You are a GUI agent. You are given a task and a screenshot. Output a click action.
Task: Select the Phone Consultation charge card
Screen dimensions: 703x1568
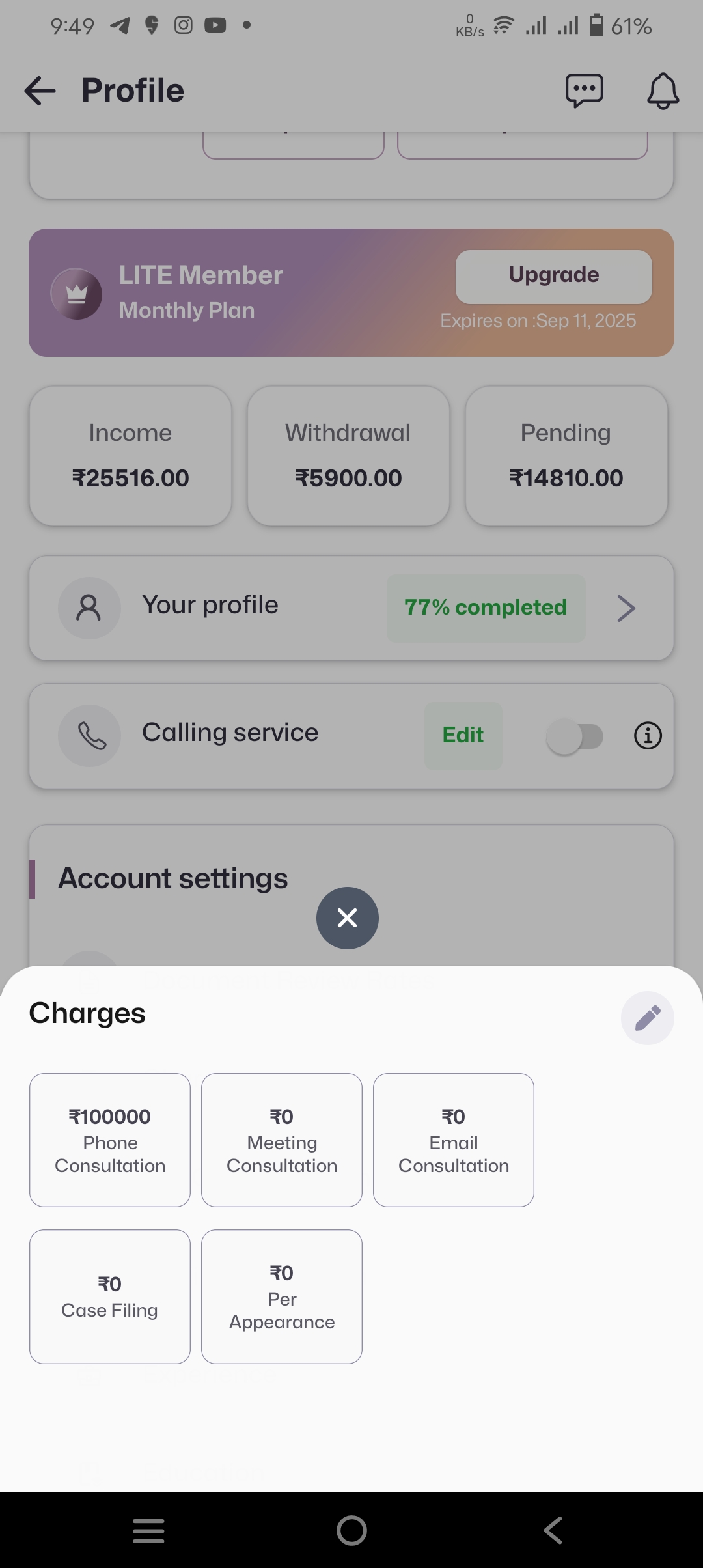pyautogui.click(x=110, y=1140)
